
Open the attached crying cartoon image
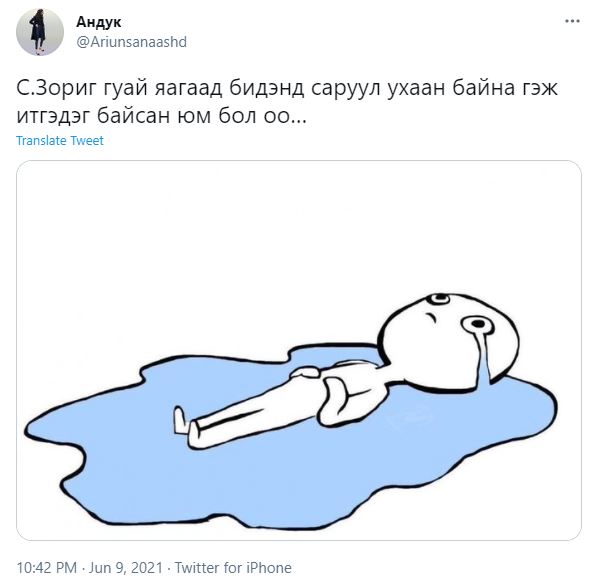299,350
